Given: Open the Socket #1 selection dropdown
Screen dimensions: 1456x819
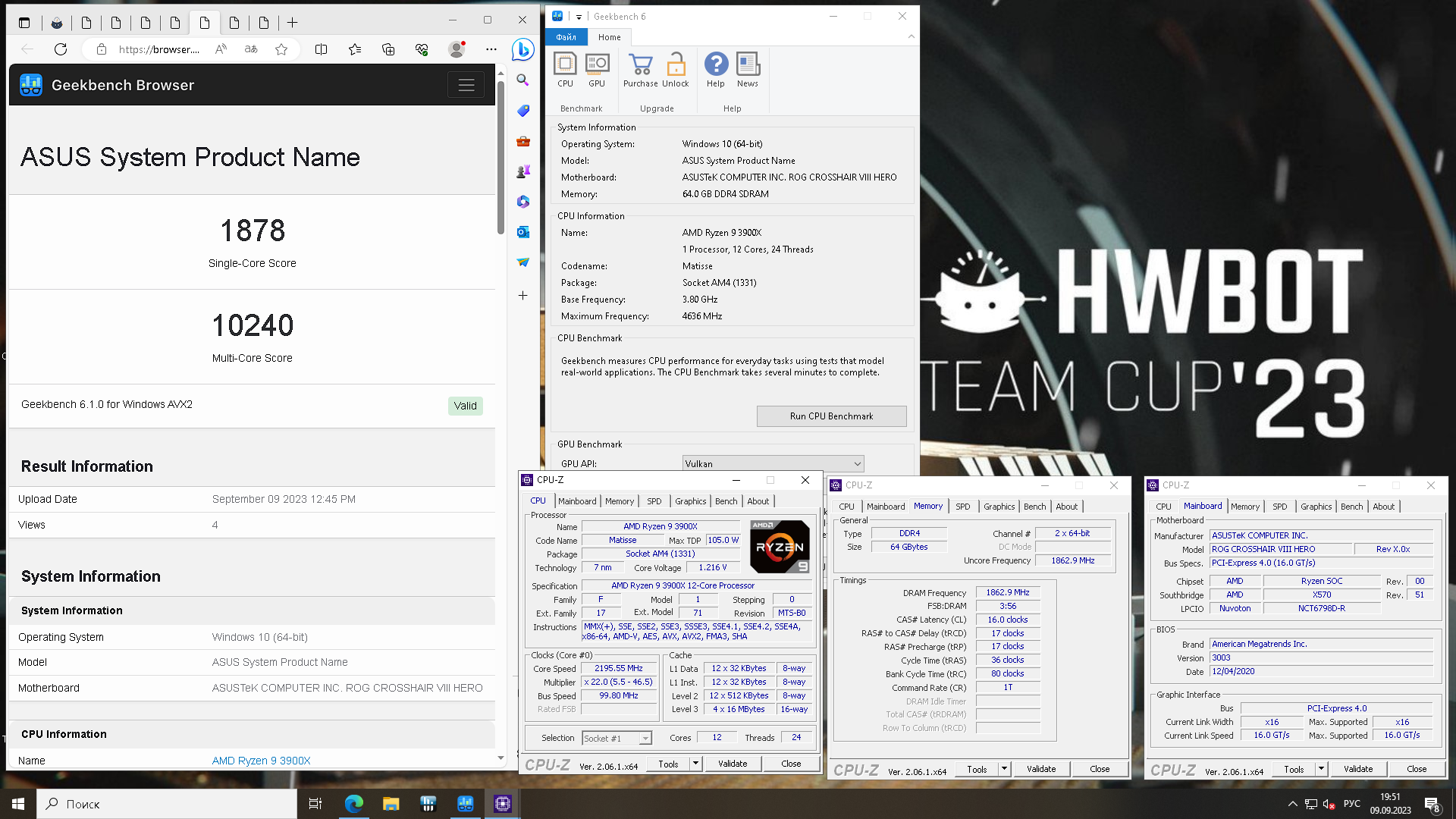Looking at the screenshot, I should pos(617,738).
